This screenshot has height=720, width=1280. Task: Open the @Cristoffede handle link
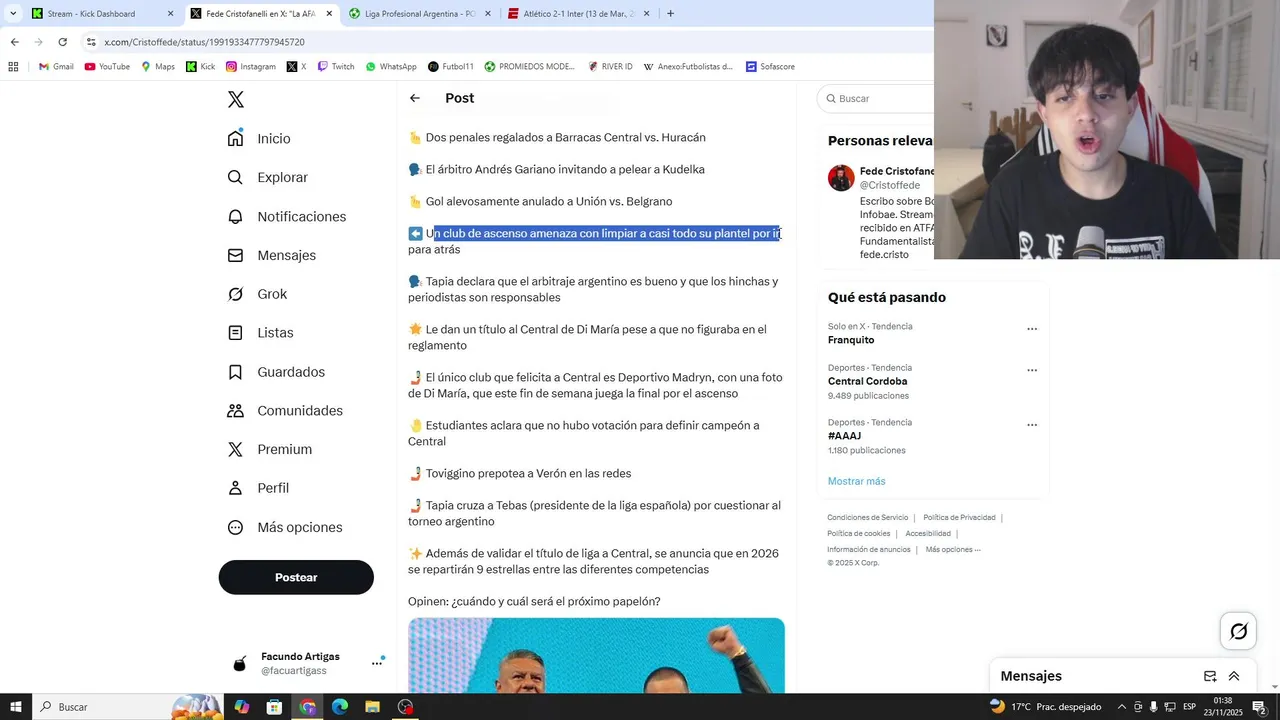coord(890,185)
